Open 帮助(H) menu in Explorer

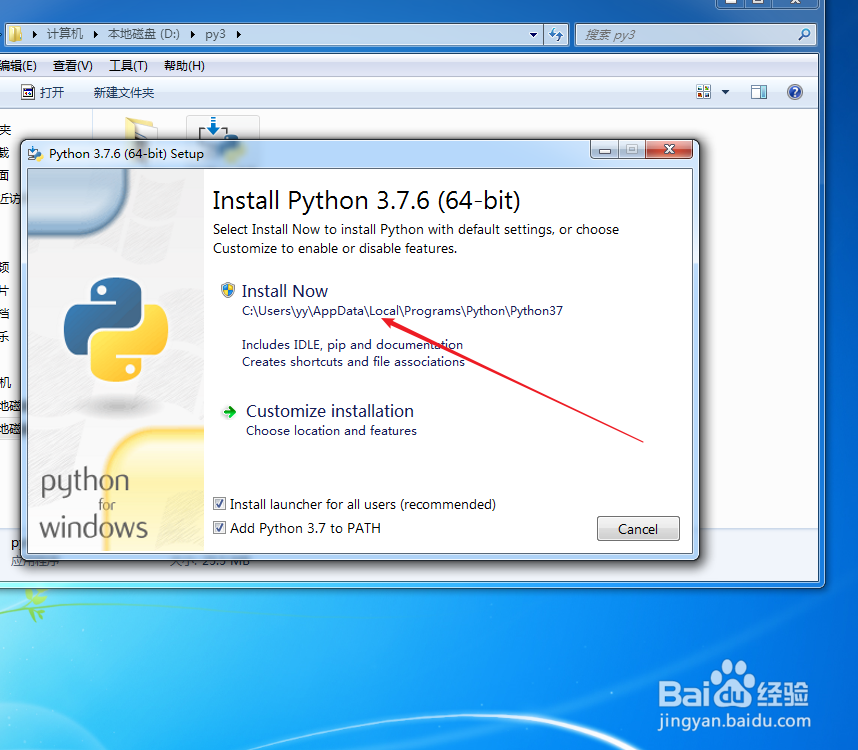point(184,66)
